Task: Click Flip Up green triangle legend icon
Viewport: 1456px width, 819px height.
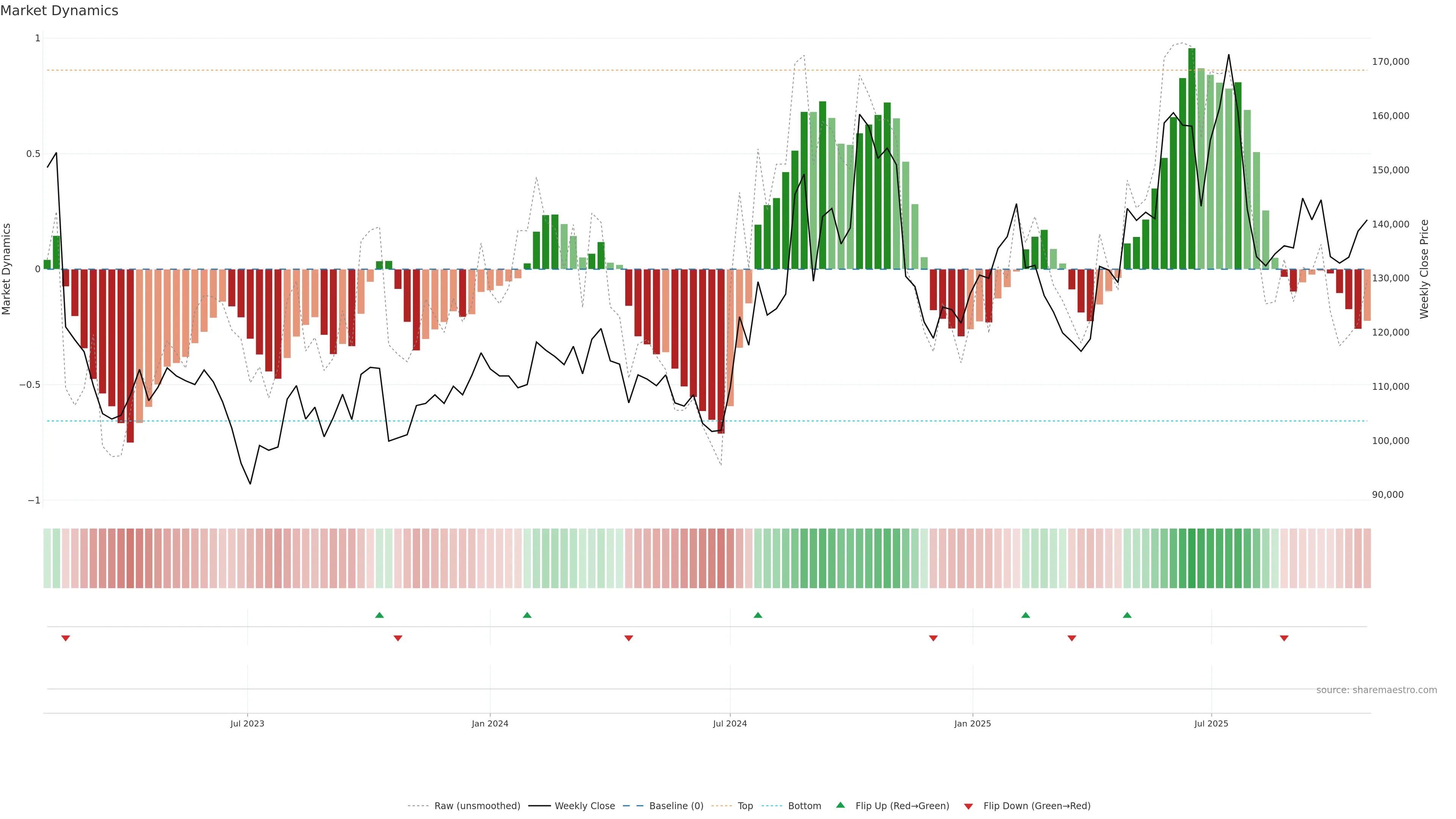Action: 841,805
